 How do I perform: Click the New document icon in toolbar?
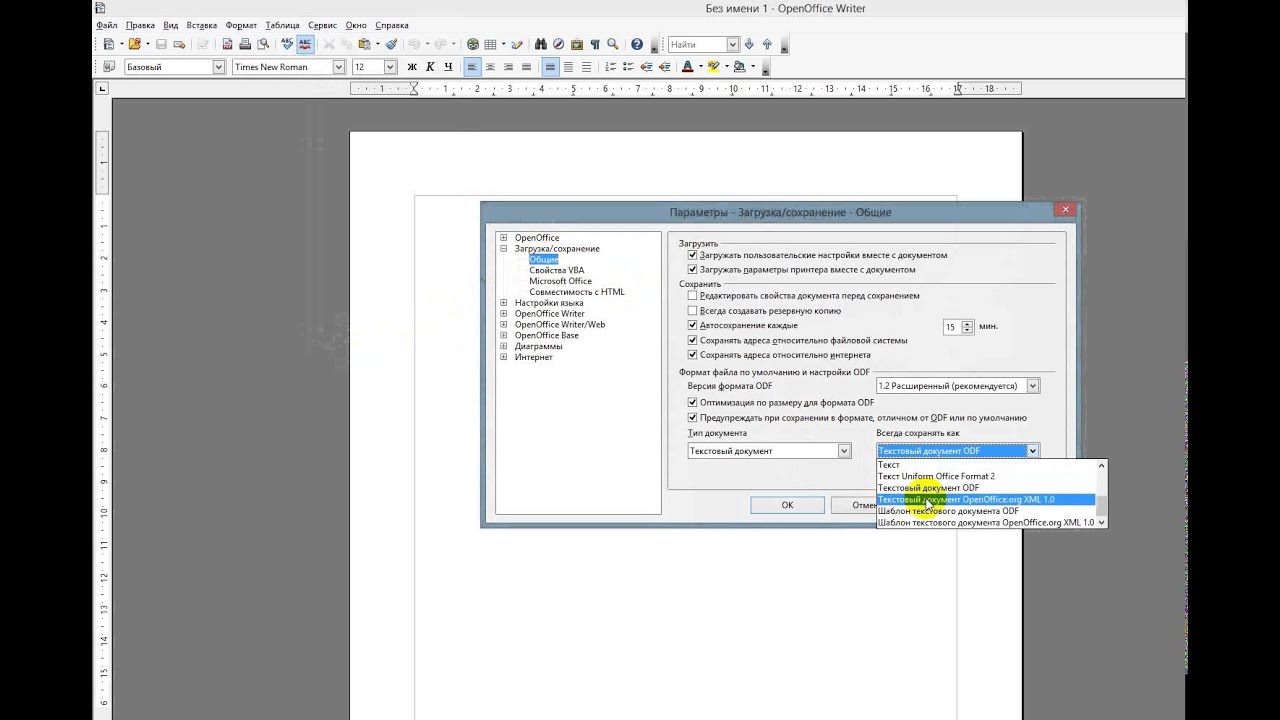click(x=109, y=44)
